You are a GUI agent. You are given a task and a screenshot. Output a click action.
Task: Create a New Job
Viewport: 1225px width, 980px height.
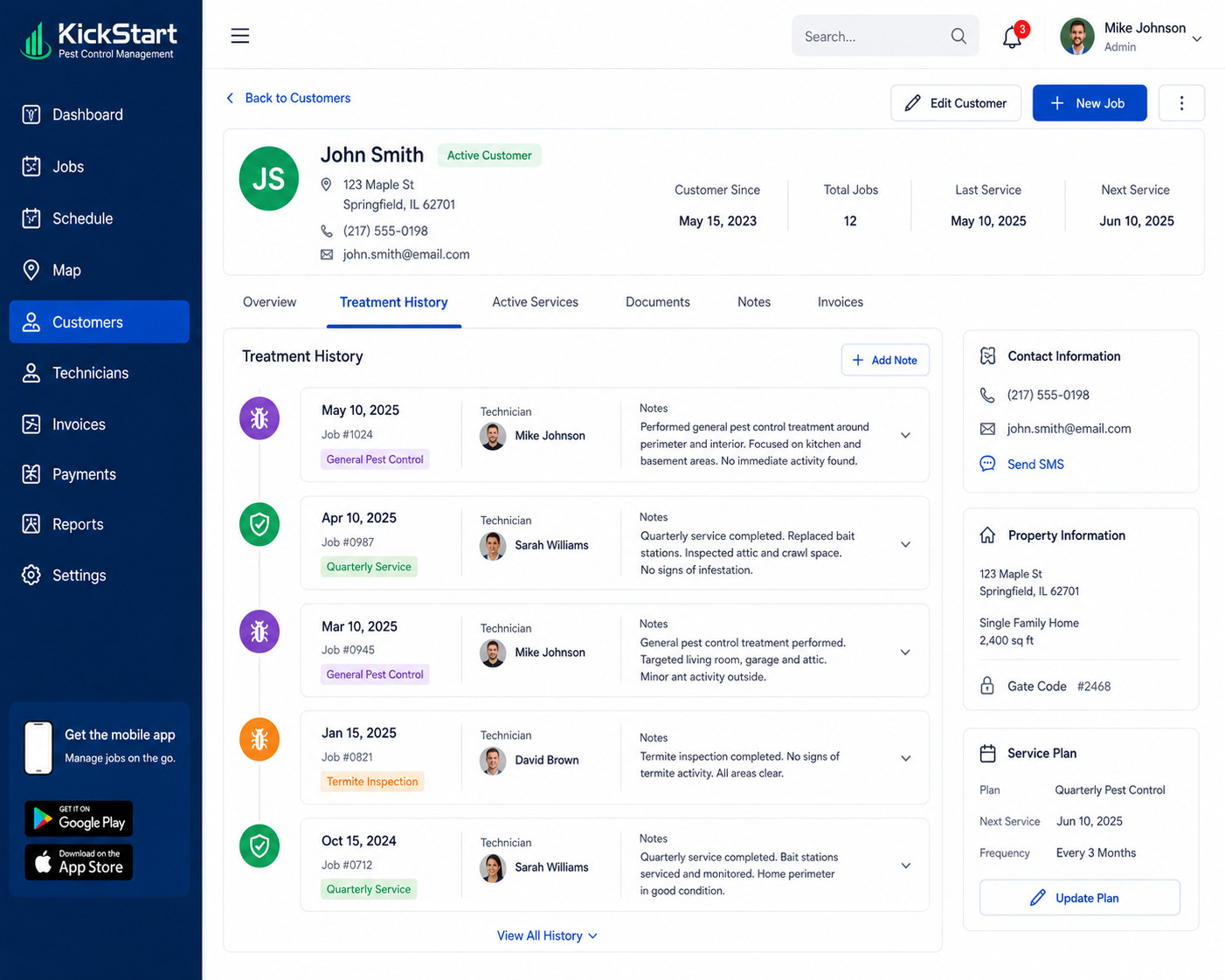(x=1090, y=103)
